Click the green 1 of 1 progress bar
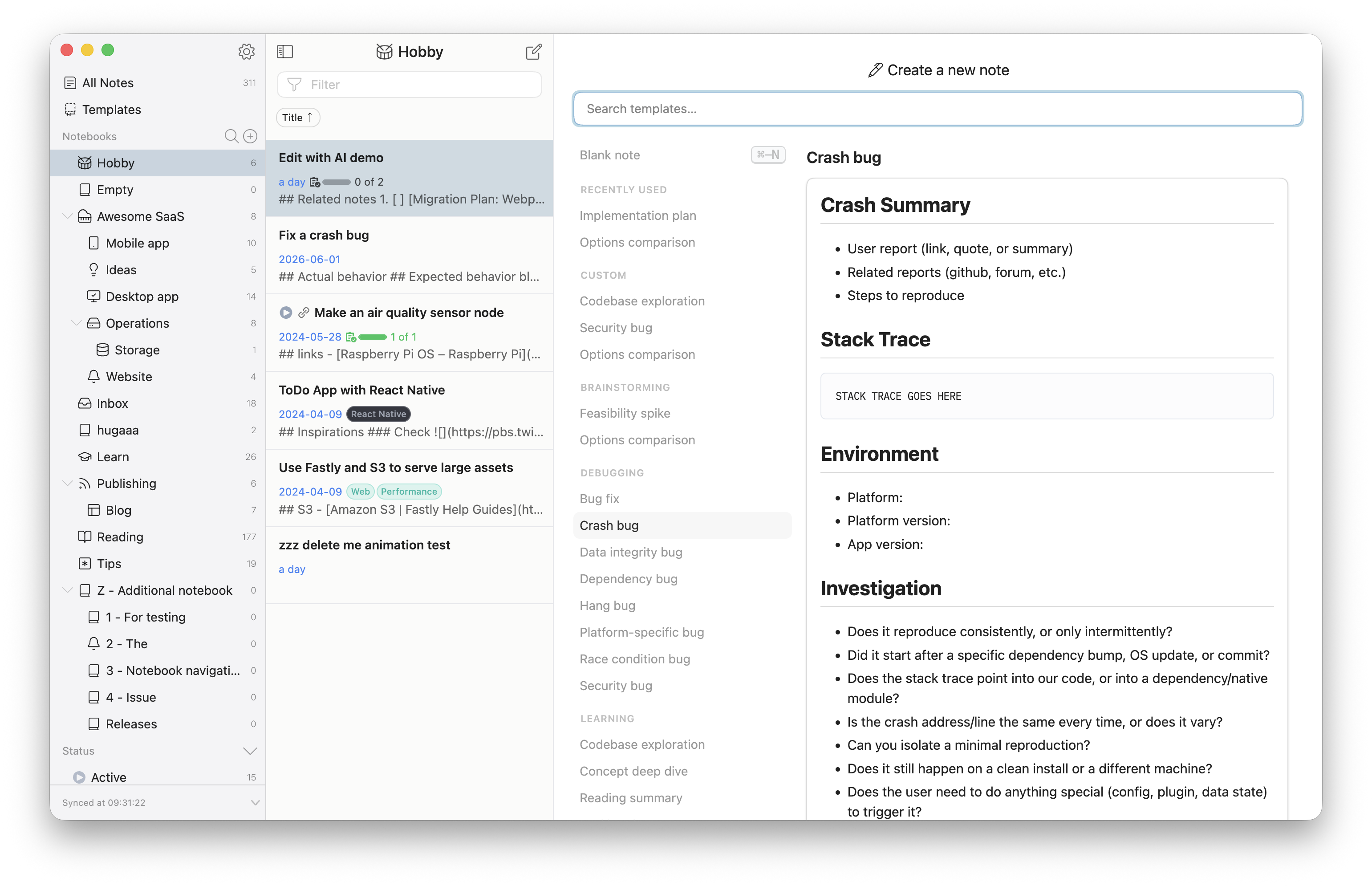Viewport: 1372px width, 886px height. 372,337
